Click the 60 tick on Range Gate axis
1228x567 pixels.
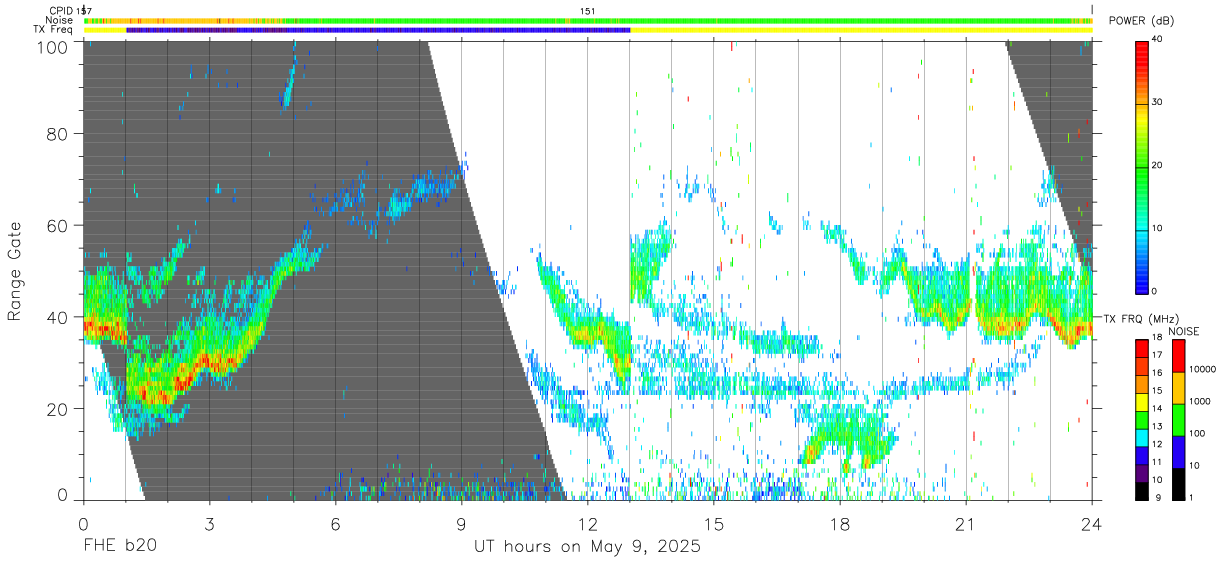pos(58,225)
